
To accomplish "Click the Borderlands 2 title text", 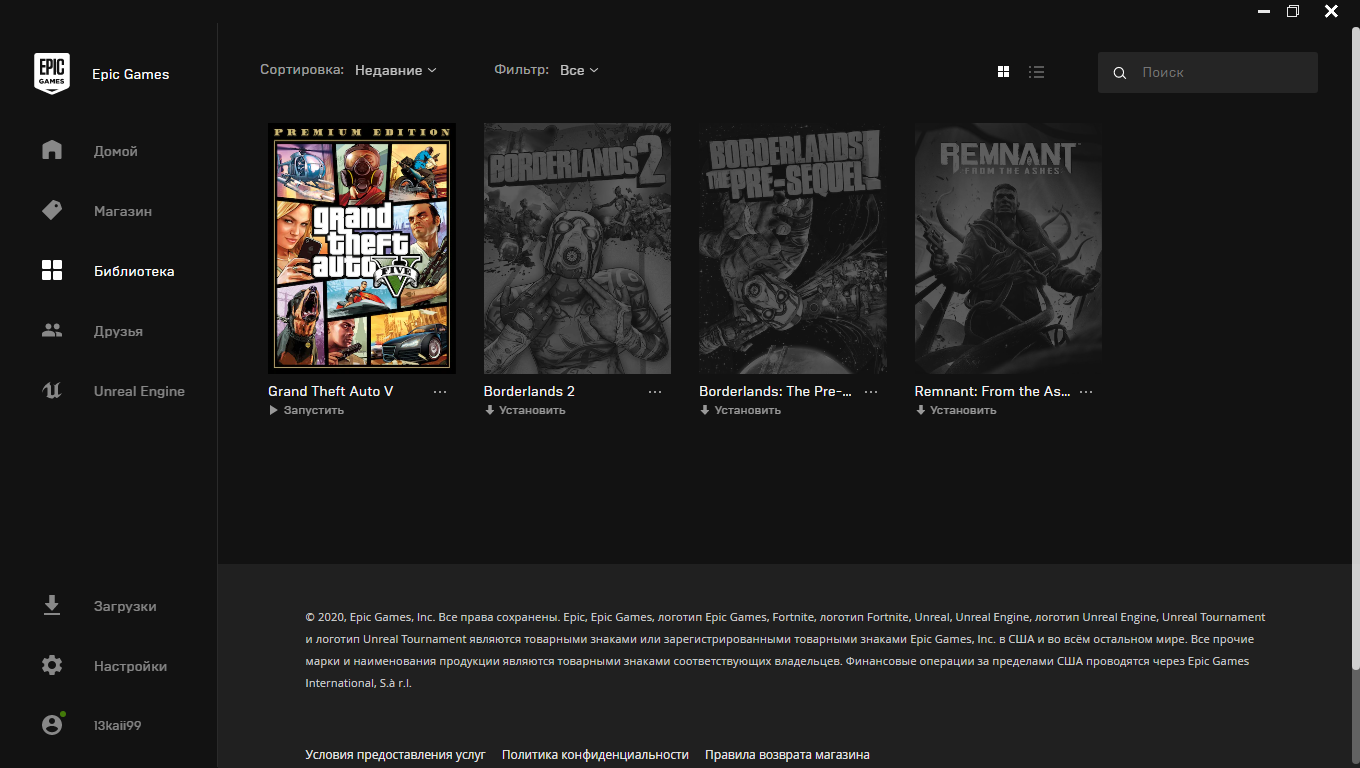I will pos(529,391).
